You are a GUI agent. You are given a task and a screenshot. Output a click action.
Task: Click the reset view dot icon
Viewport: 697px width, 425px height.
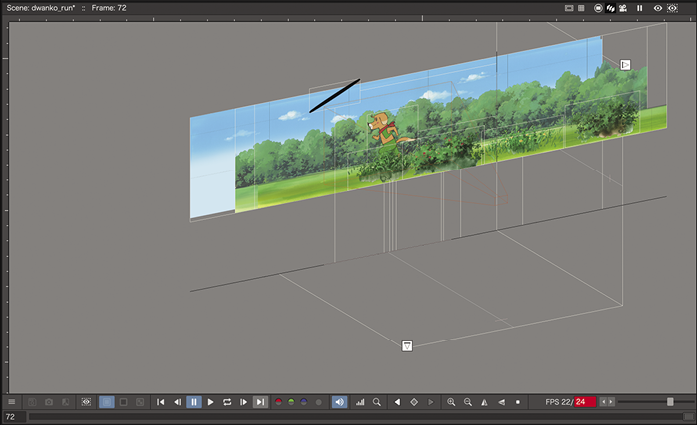tap(518, 402)
